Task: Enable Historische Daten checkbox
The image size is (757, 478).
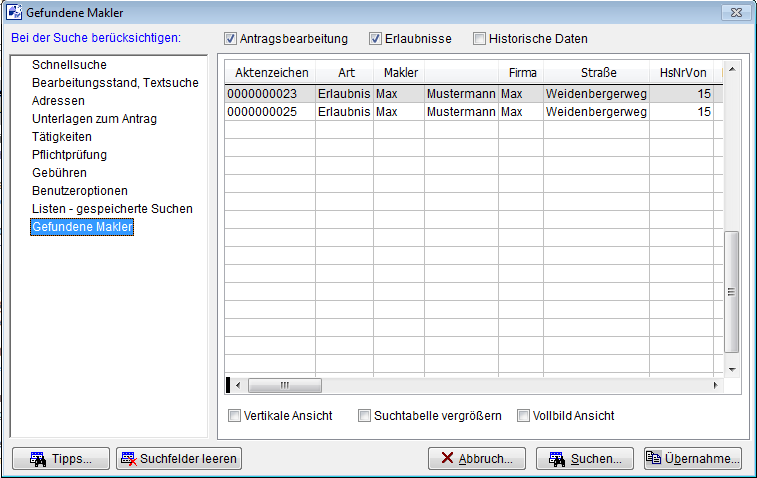Action: pyautogui.click(x=480, y=39)
